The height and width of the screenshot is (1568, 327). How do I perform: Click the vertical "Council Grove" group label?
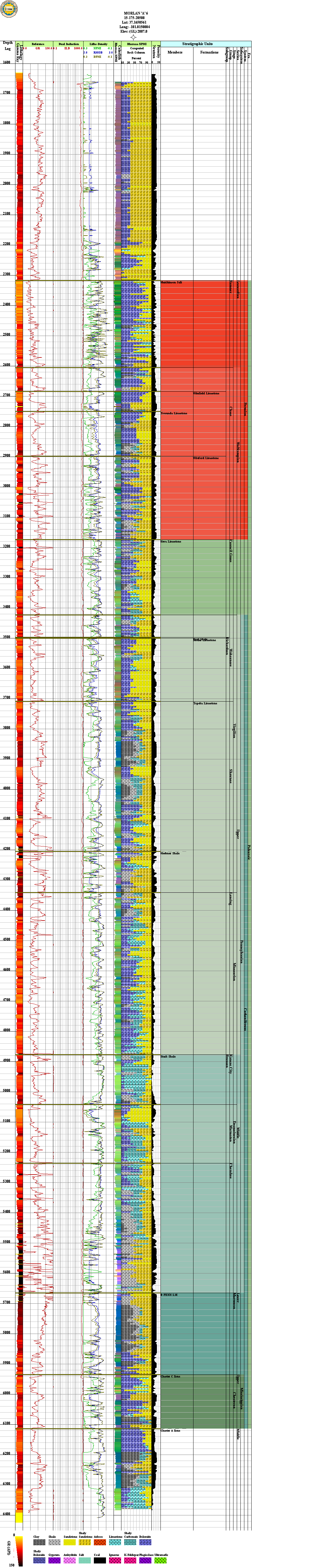231,550
